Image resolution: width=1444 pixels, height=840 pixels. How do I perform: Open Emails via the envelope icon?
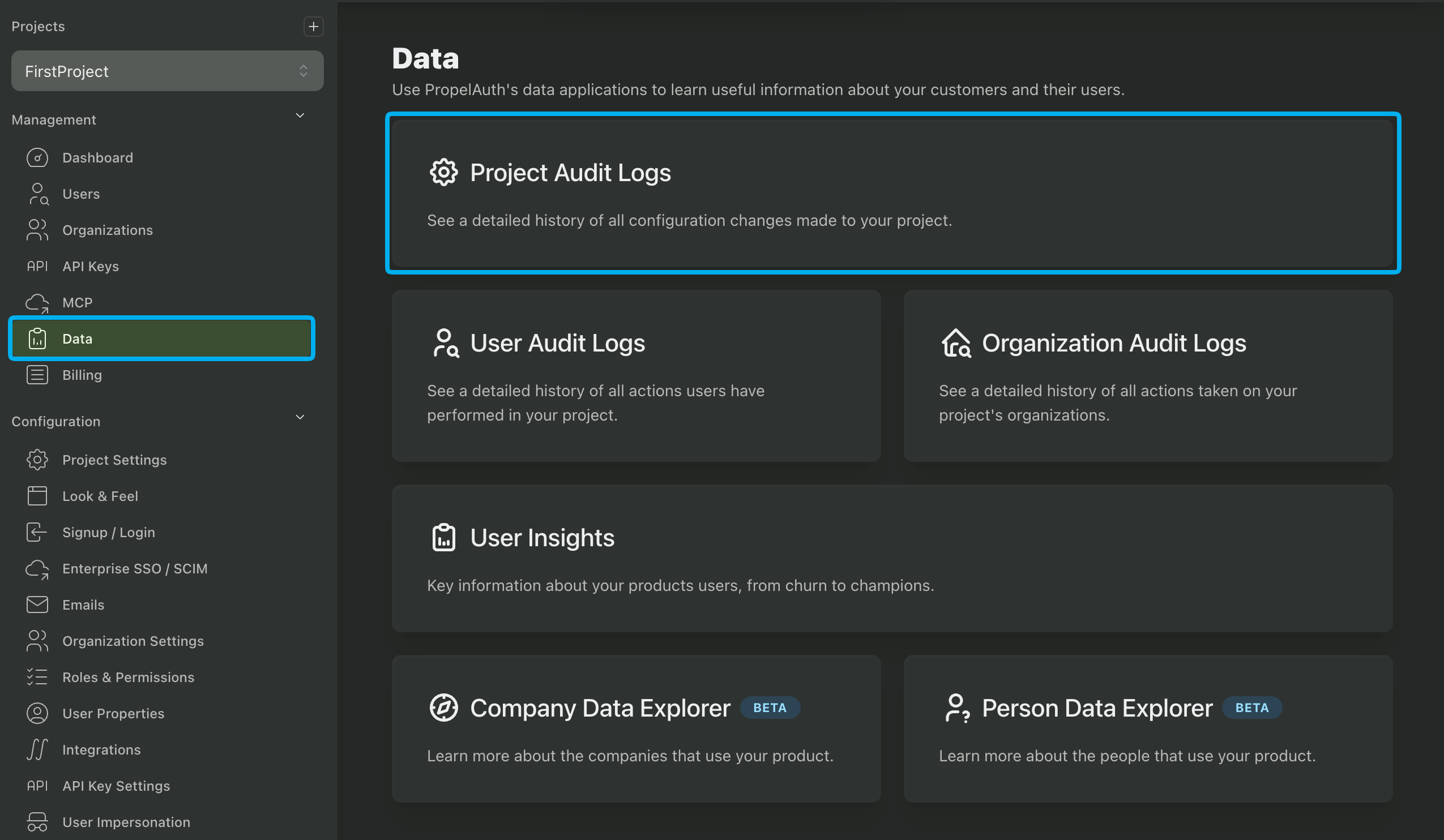tap(37, 605)
